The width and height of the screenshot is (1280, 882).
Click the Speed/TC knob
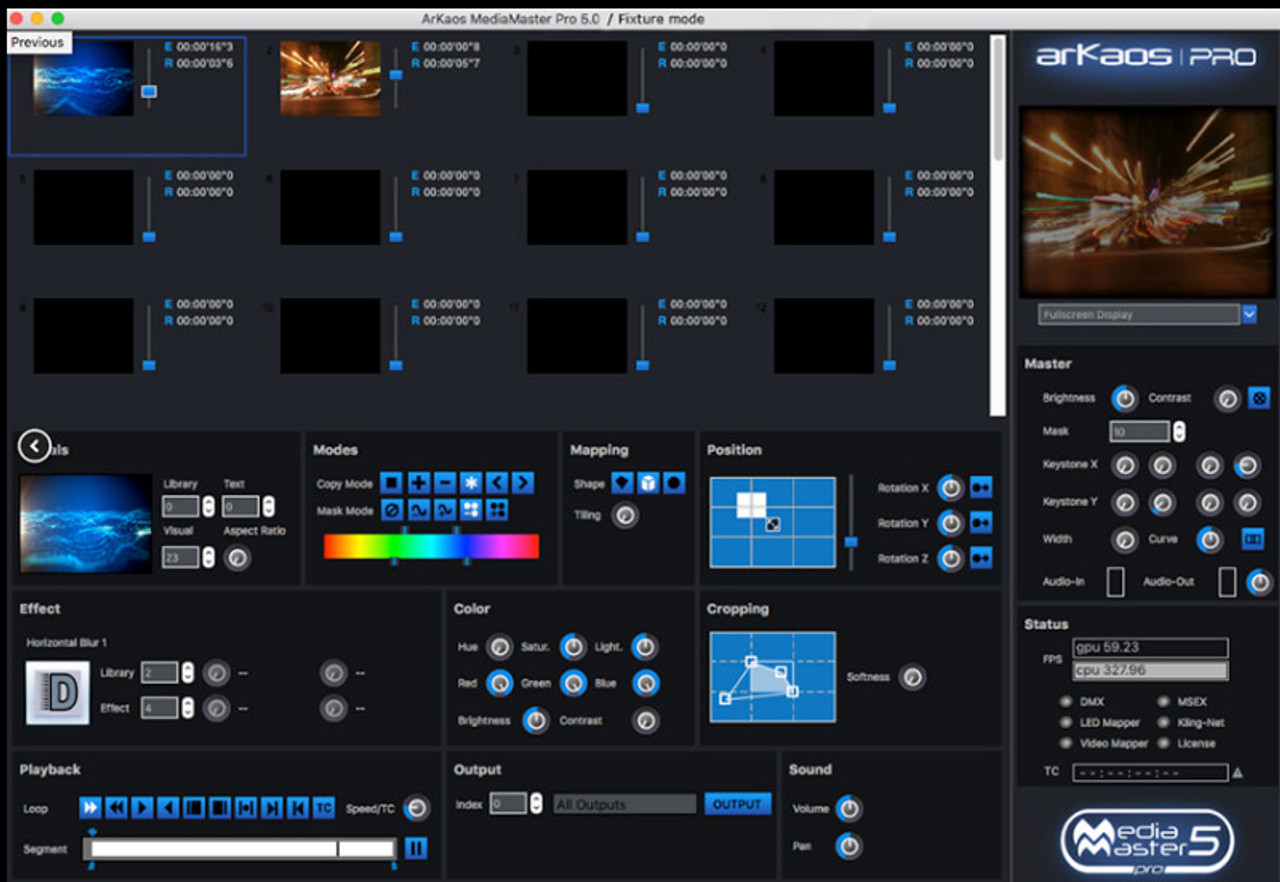416,808
